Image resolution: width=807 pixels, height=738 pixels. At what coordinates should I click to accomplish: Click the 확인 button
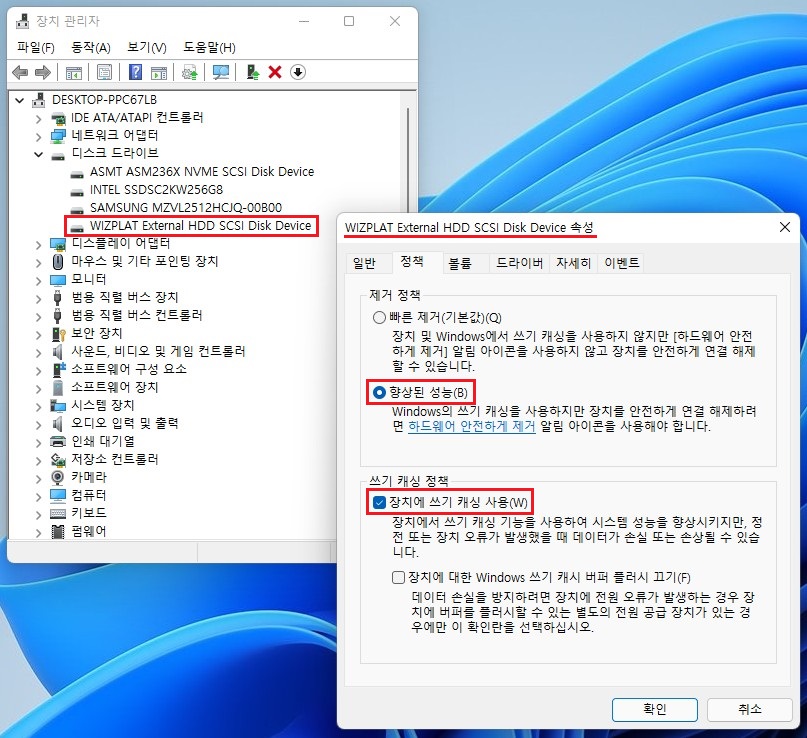coord(655,710)
